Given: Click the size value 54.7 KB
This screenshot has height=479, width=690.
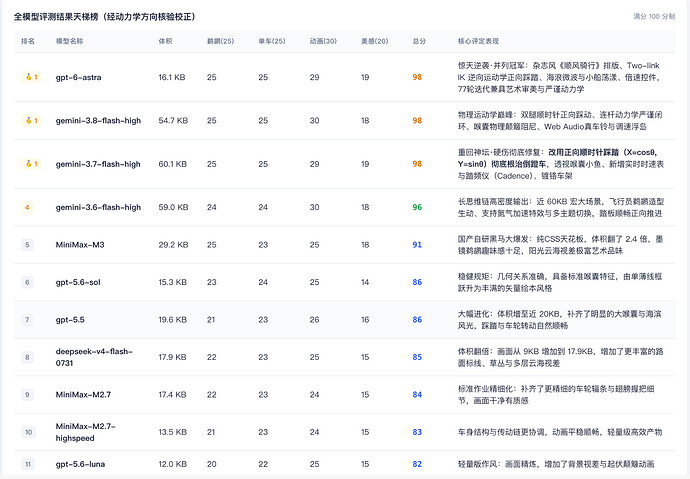Looking at the screenshot, I should tap(173, 121).
